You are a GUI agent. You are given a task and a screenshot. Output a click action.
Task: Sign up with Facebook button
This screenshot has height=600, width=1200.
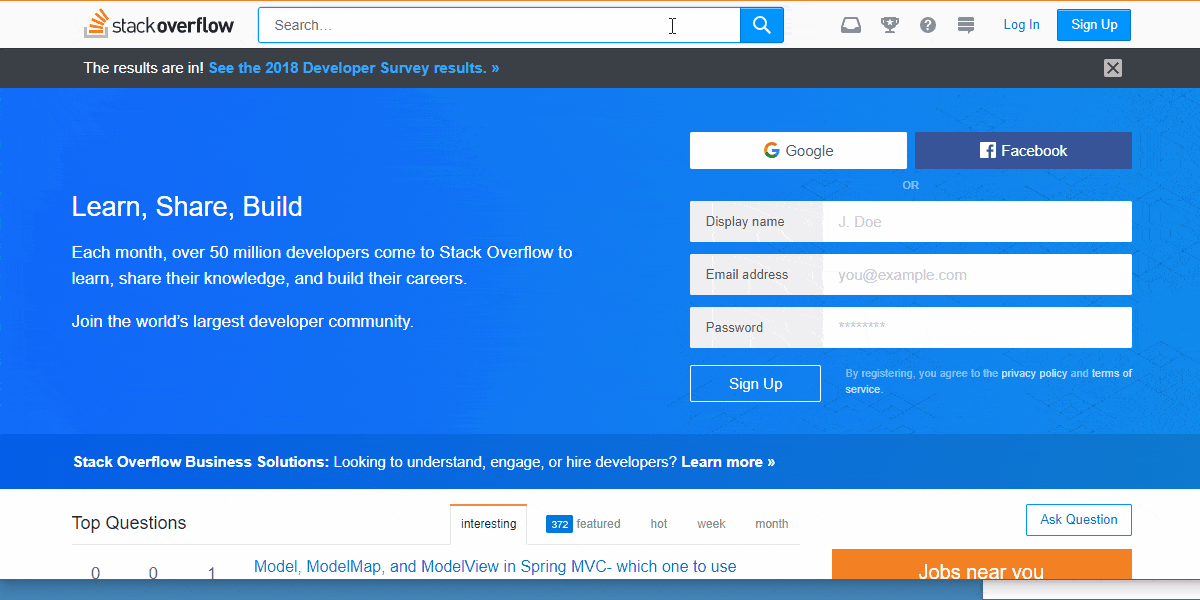[1023, 151]
